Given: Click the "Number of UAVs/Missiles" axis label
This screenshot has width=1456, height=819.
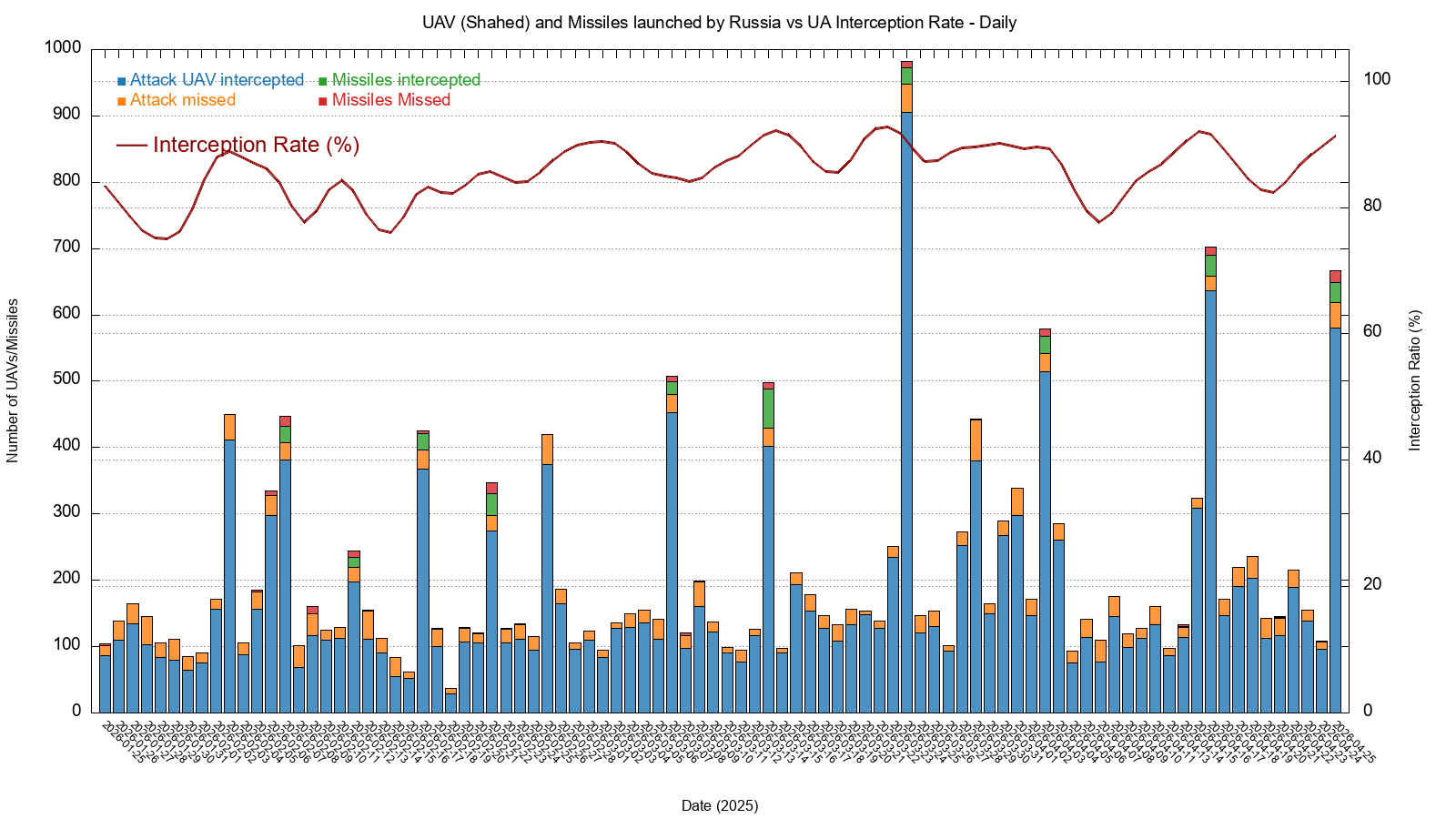Looking at the screenshot, I should click(x=13, y=380).
